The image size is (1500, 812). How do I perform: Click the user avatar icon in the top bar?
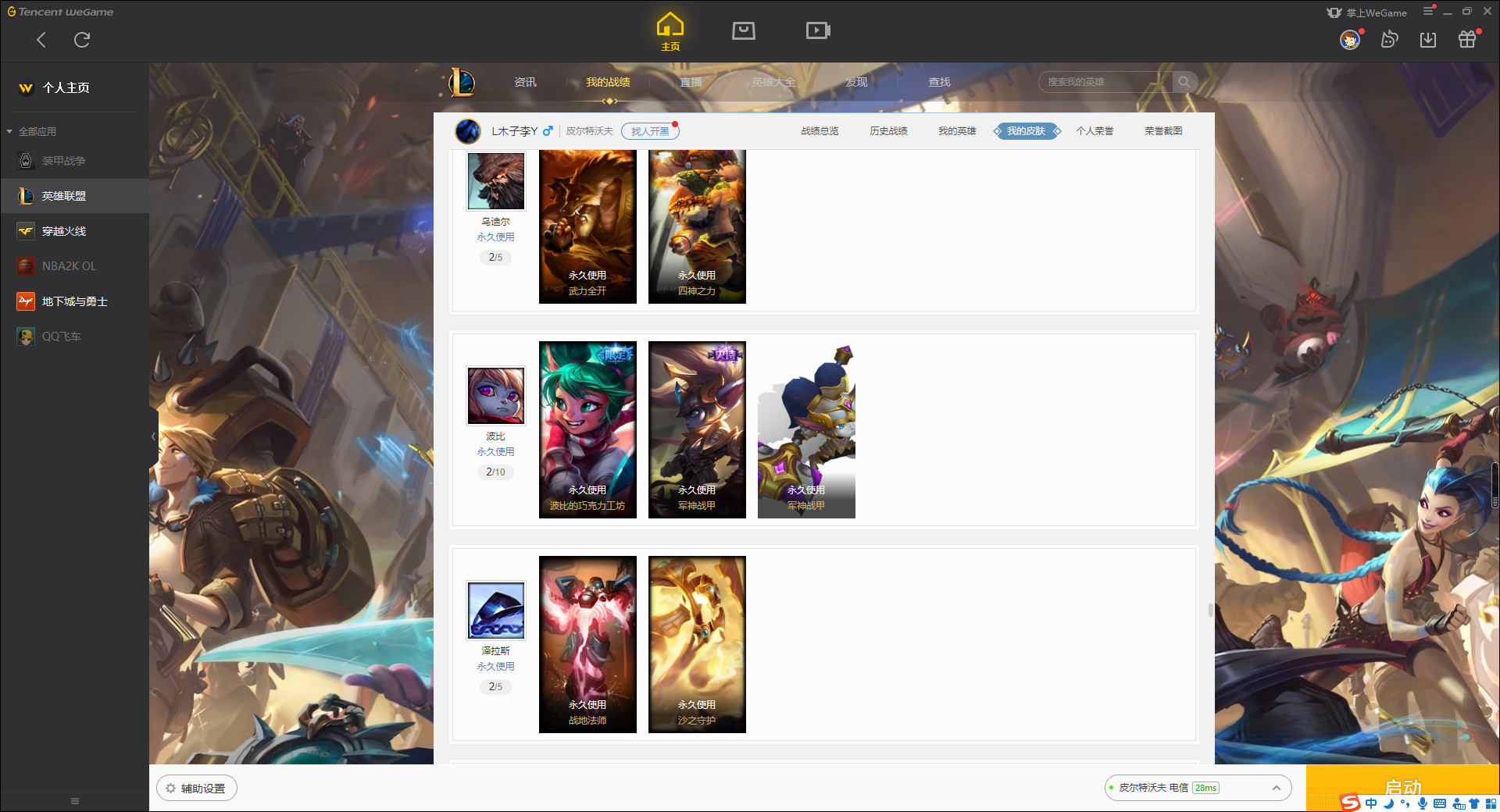point(1350,39)
